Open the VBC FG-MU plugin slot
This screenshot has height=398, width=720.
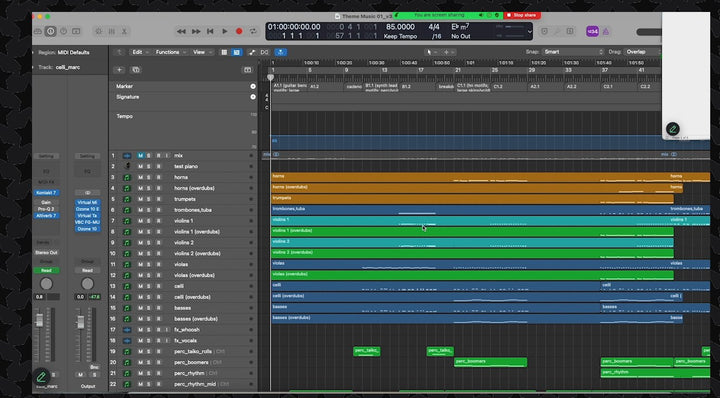point(87,222)
